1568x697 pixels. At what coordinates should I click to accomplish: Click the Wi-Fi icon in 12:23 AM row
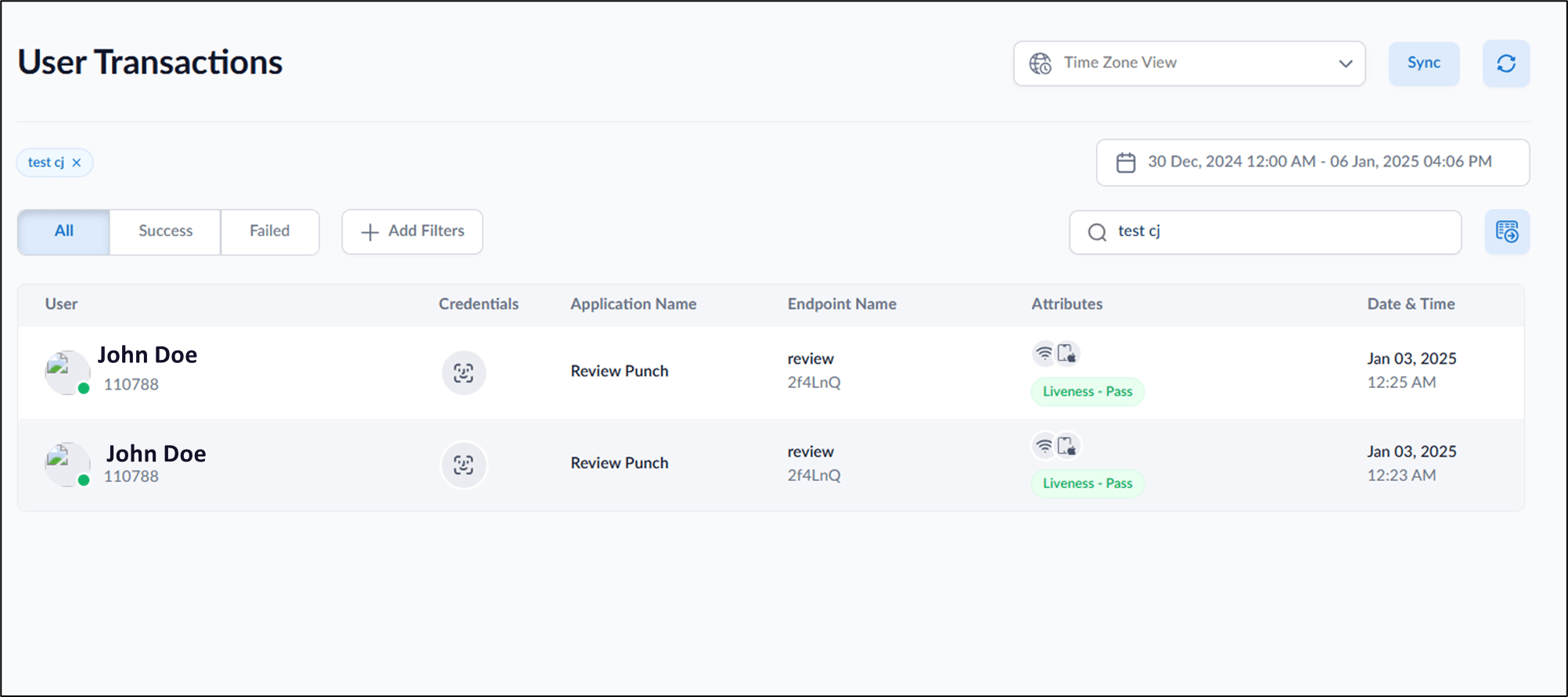[1044, 446]
